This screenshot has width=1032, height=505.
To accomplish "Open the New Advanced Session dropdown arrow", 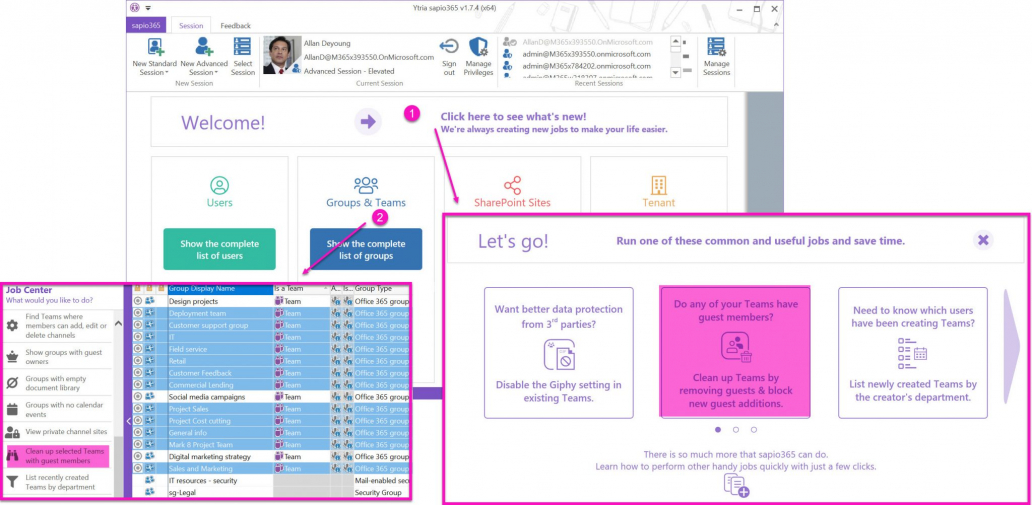I will (216, 73).
